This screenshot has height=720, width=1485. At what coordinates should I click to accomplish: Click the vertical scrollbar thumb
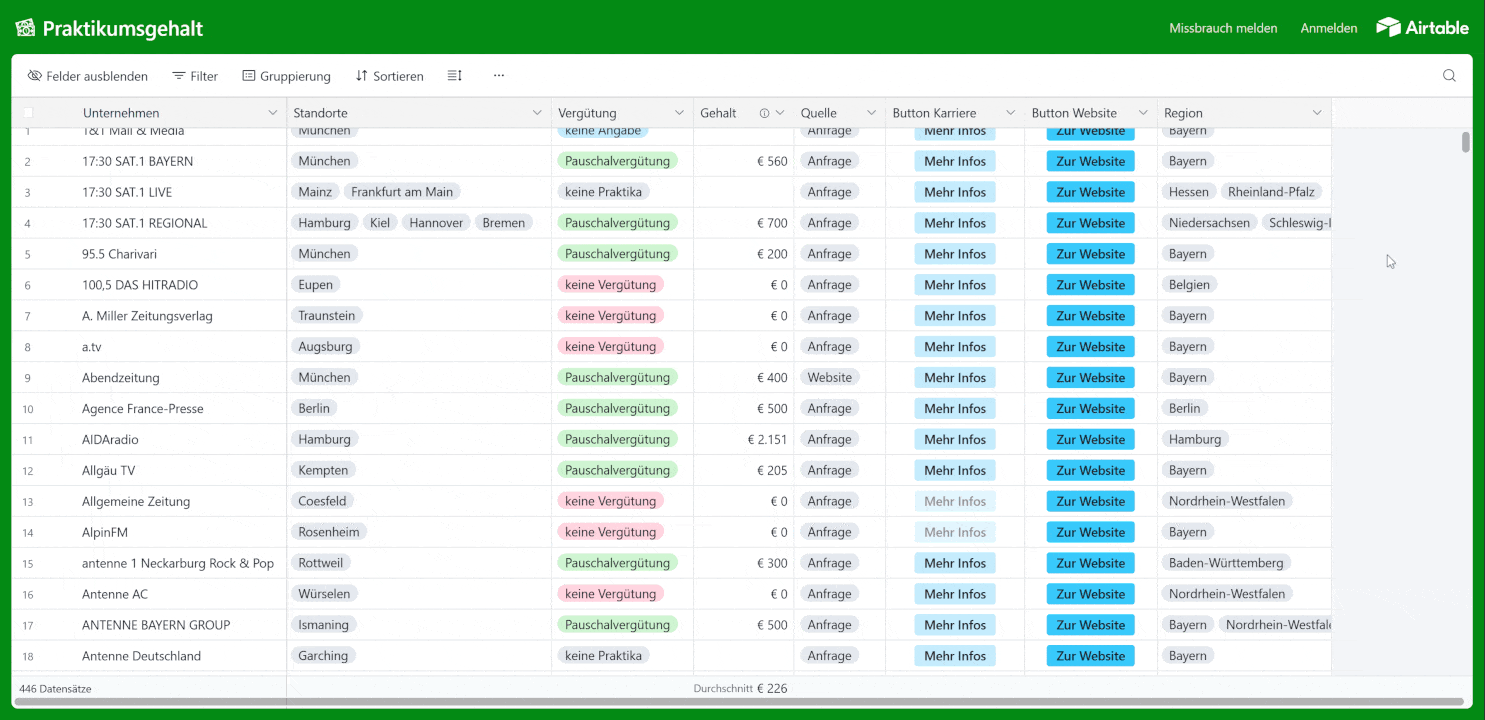[x=1466, y=142]
